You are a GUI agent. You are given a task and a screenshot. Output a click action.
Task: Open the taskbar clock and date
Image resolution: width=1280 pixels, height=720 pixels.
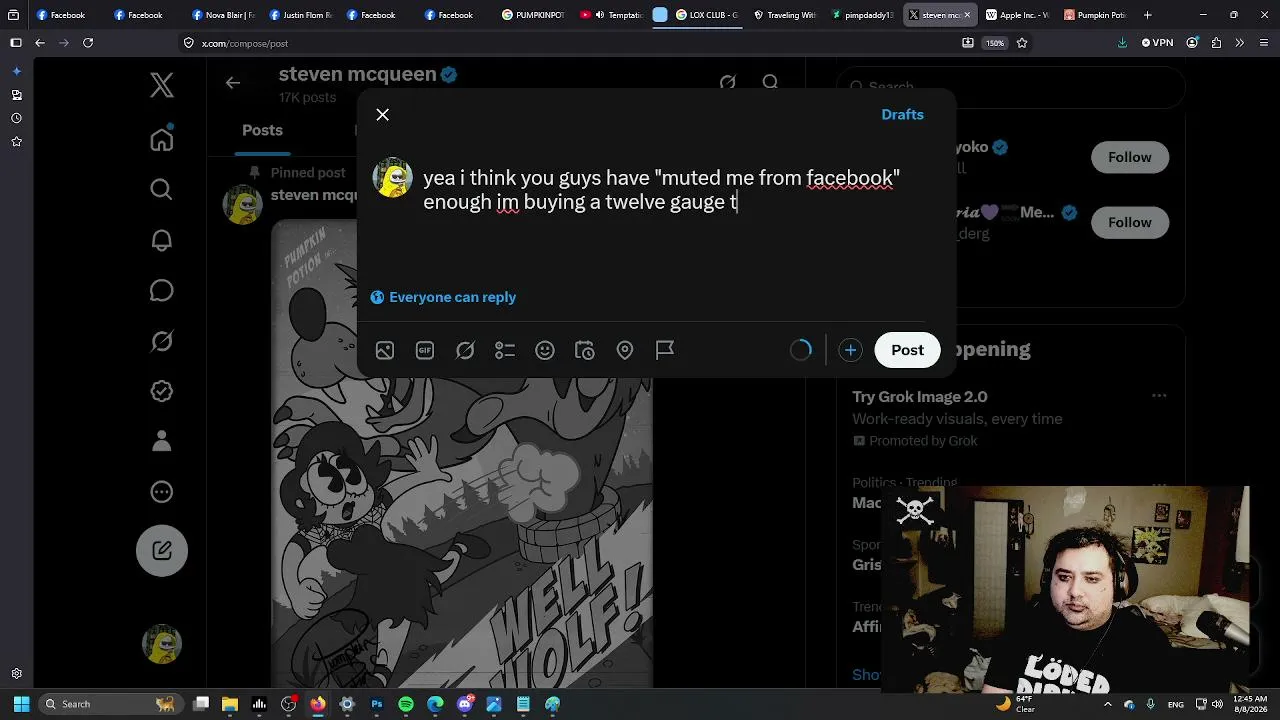pyautogui.click(x=1249, y=704)
